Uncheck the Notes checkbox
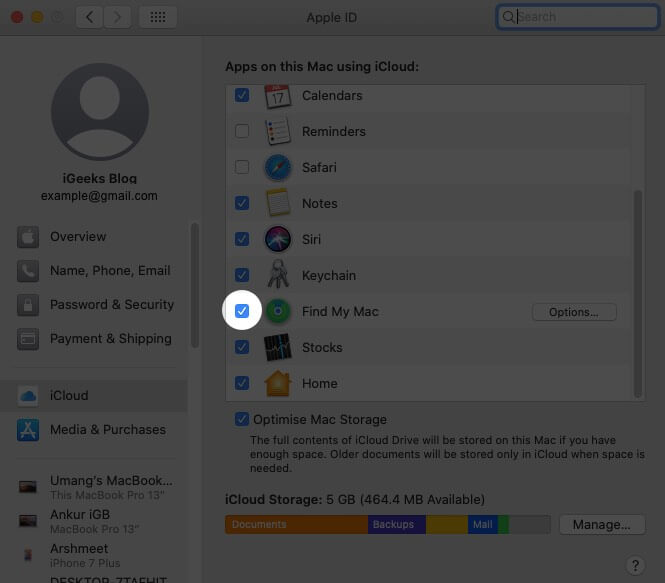The image size is (665, 583). 242,203
